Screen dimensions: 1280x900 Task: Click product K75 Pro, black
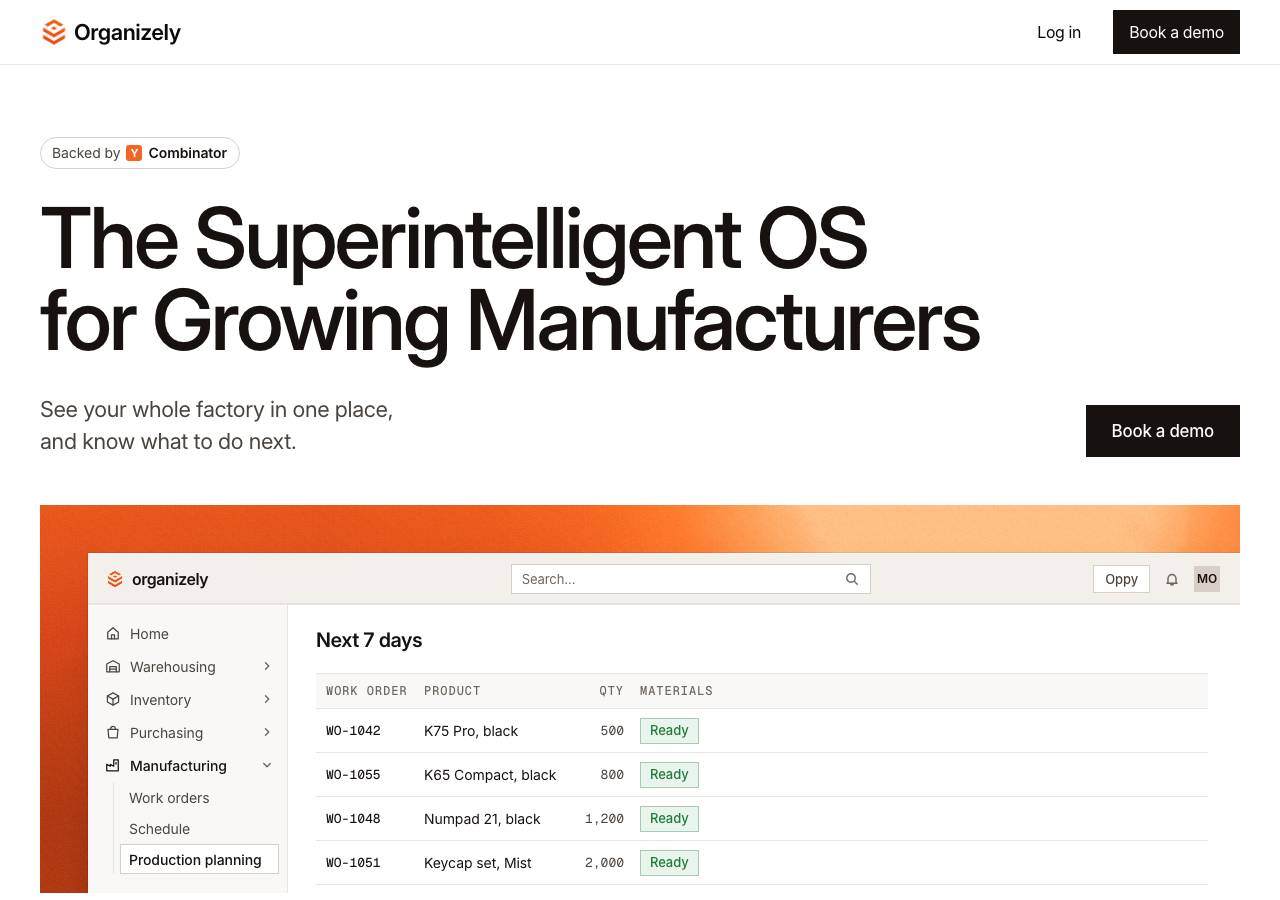point(471,731)
